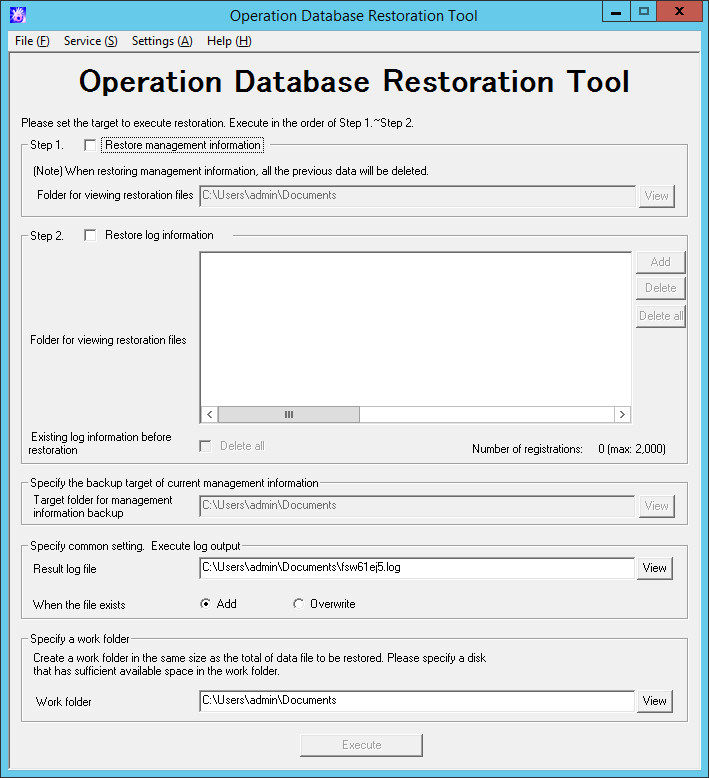Click the Delete button beside folder list

coord(660,288)
